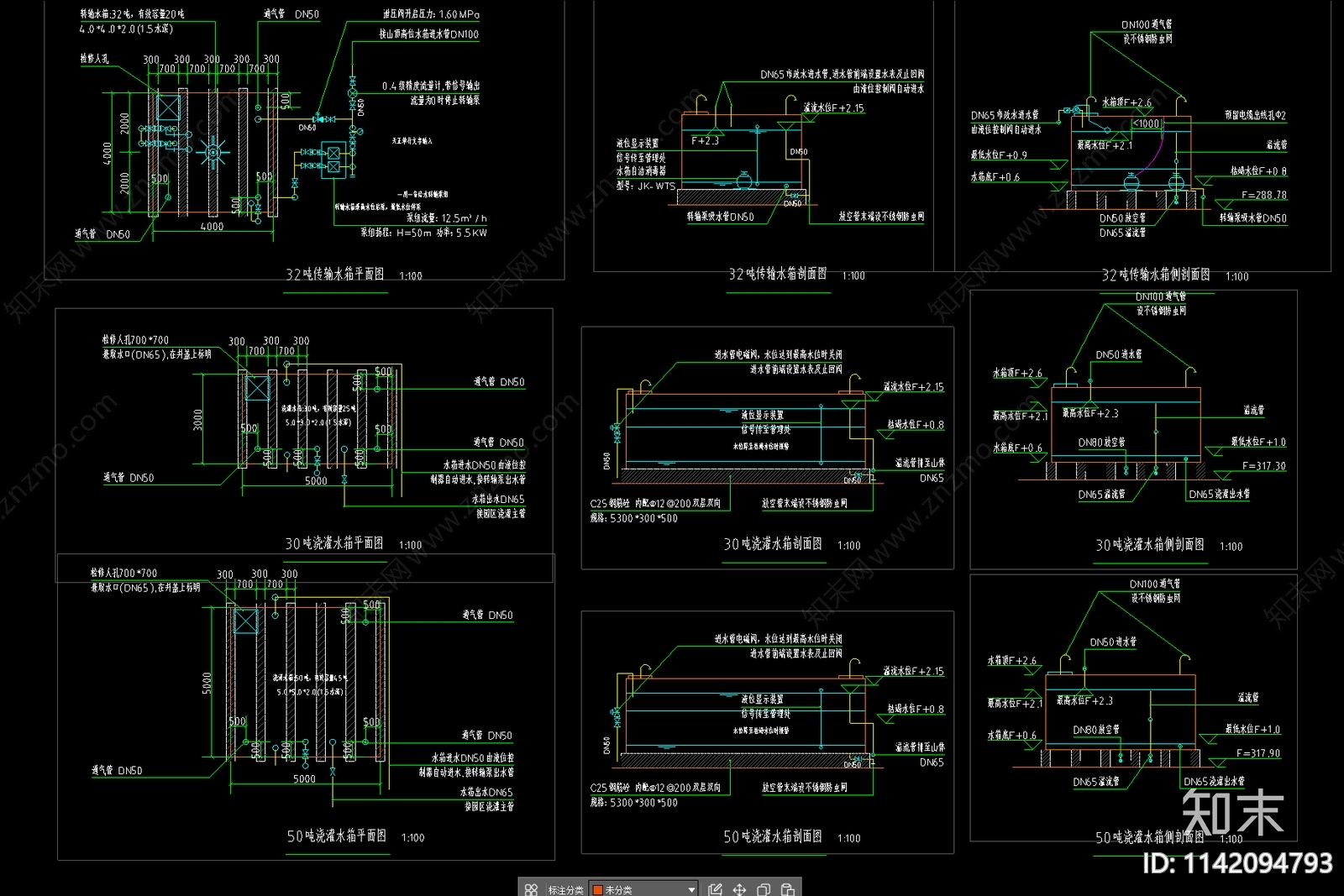
Task: Open the 未分类 category dropdown
Action: point(690,889)
